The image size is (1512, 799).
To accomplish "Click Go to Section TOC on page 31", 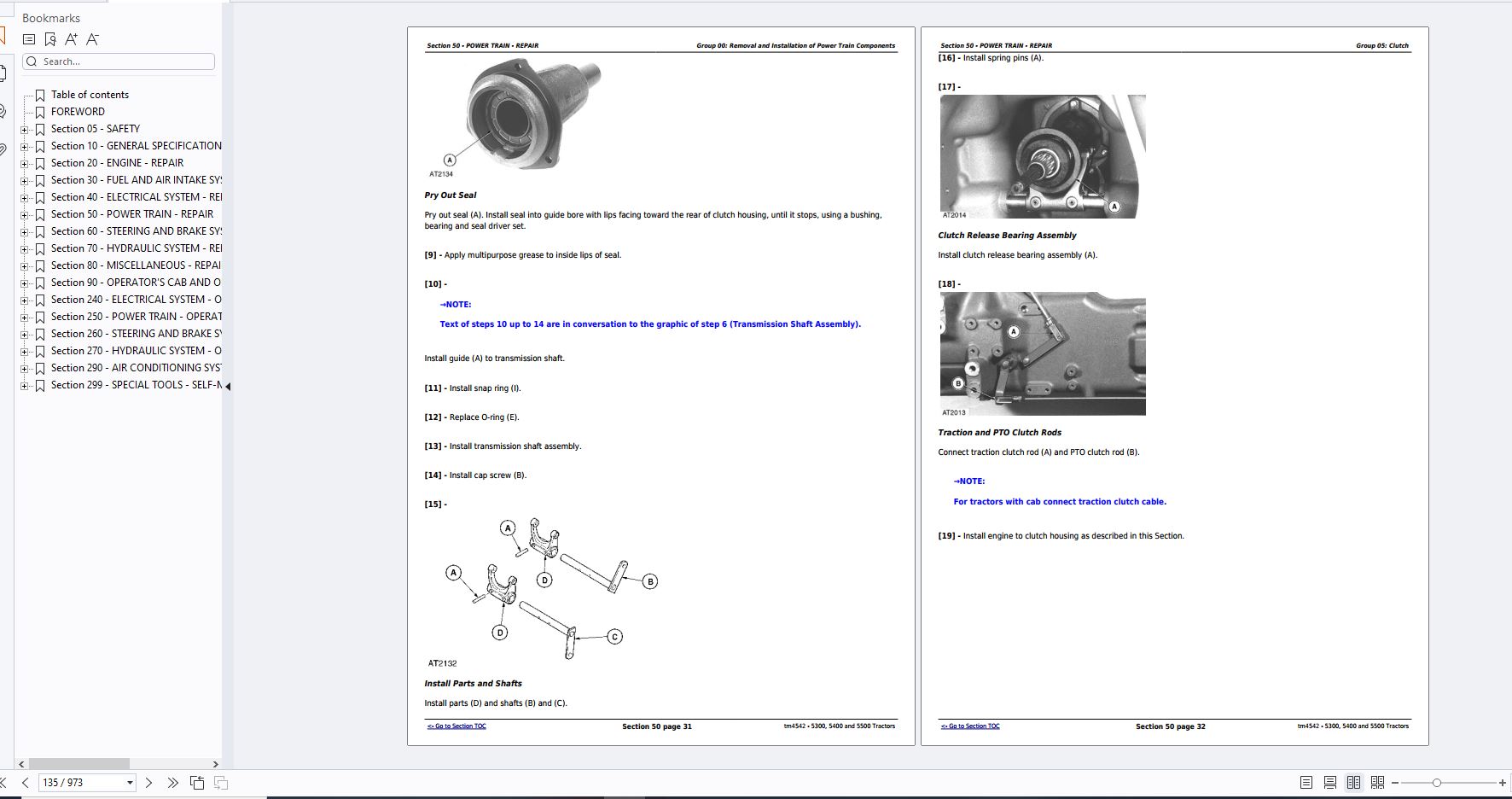I will (x=457, y=726).
